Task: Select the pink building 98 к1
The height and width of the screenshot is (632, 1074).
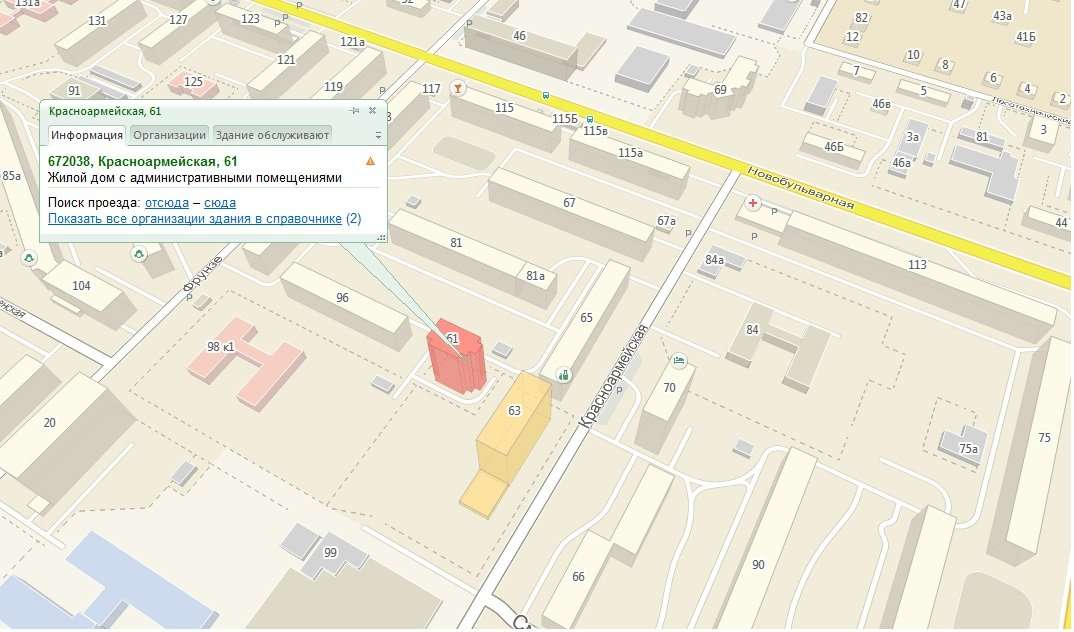Action: (247, 362)
